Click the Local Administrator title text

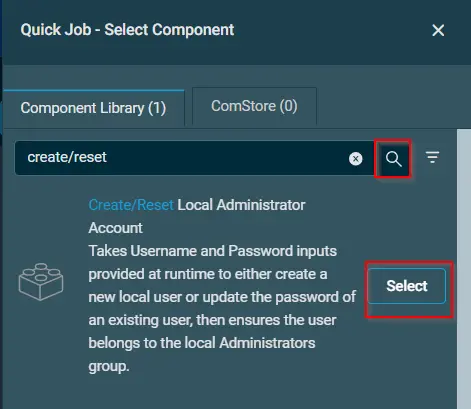pos(241,205)
